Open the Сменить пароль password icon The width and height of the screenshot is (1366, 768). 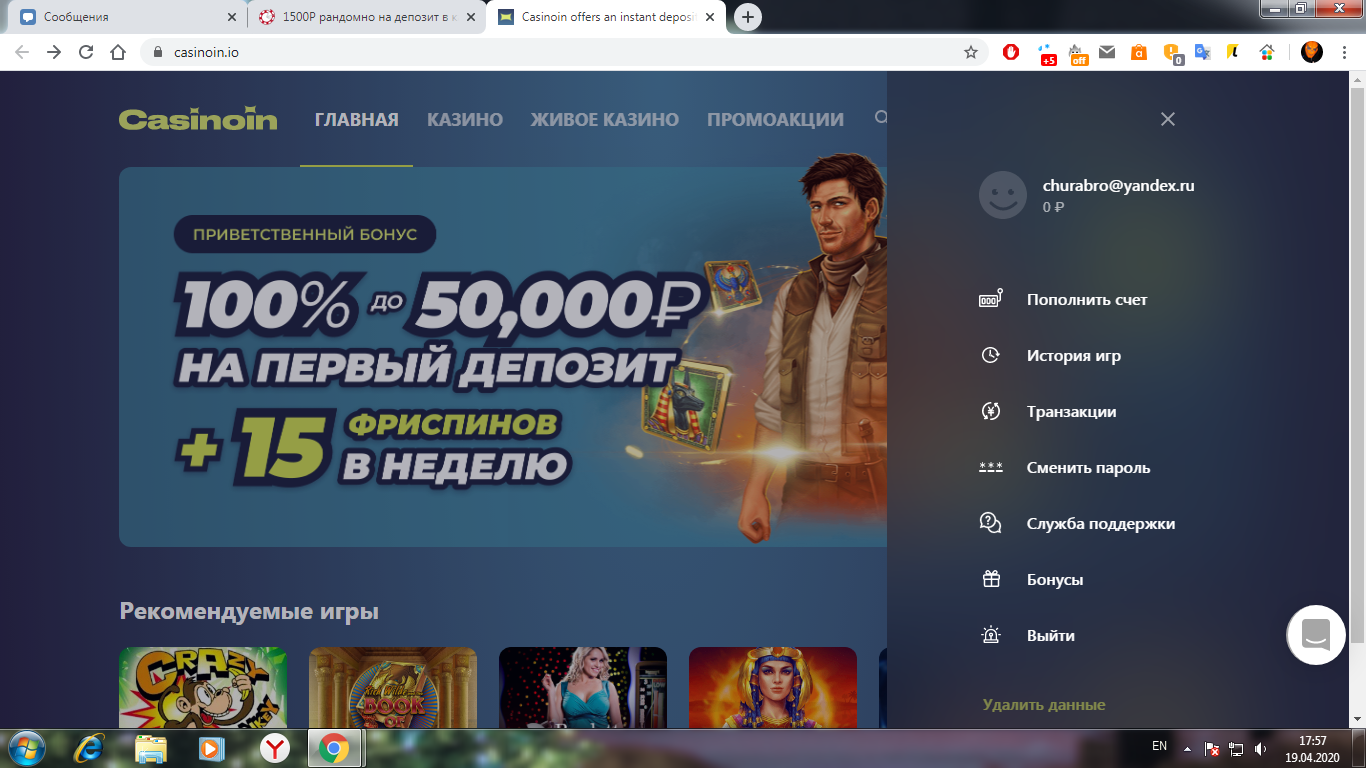click(991, 466)
